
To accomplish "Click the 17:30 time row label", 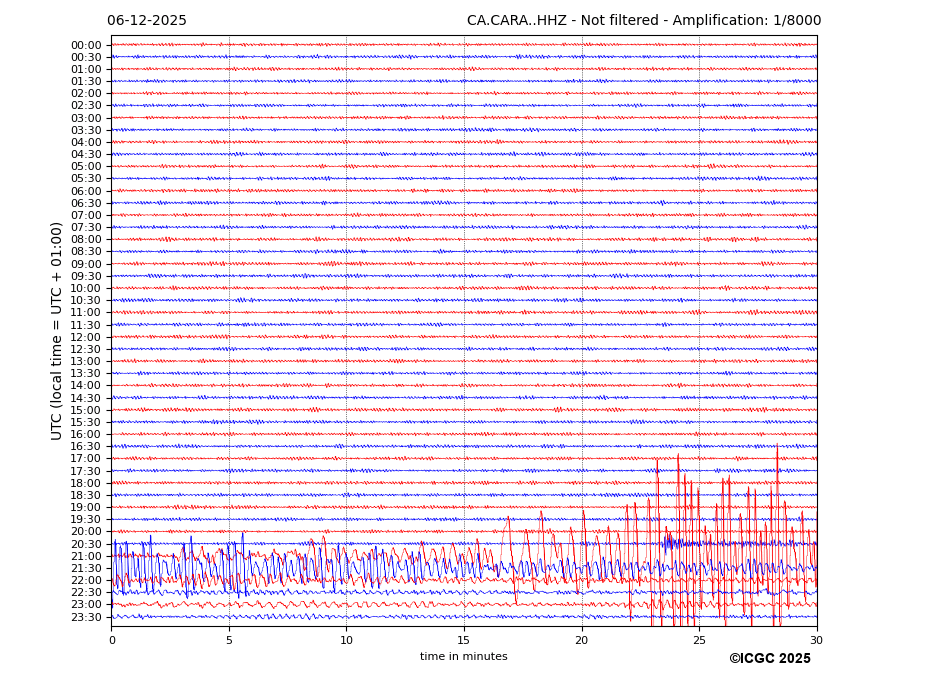I will (x=85, y=471).
